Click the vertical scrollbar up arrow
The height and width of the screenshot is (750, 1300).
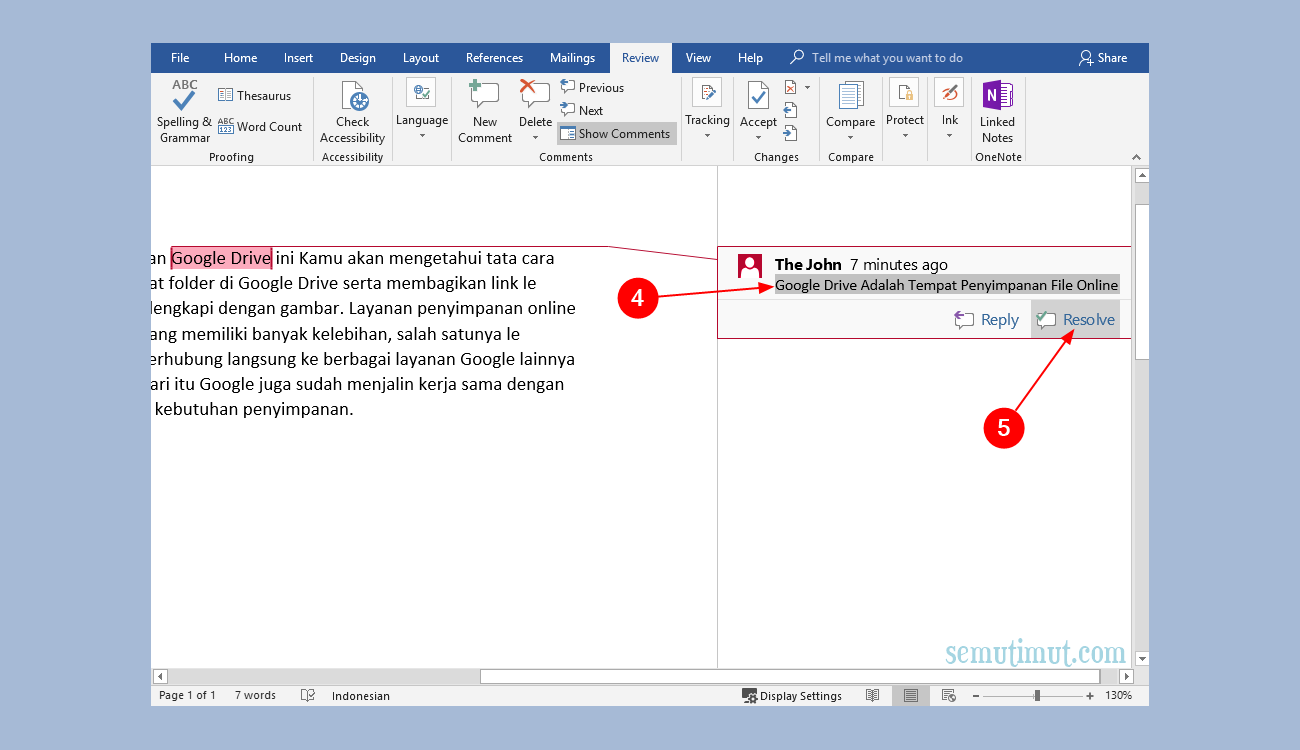1141,175
